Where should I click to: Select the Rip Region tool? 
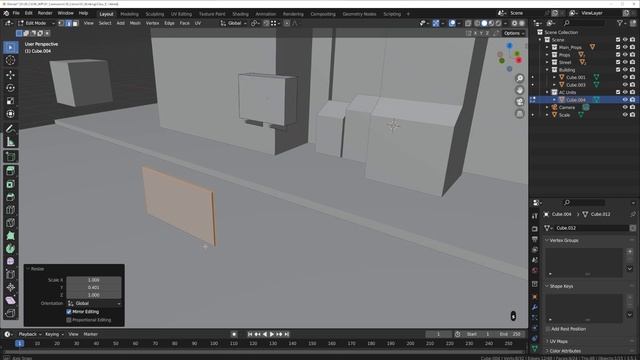click(11, 313)
